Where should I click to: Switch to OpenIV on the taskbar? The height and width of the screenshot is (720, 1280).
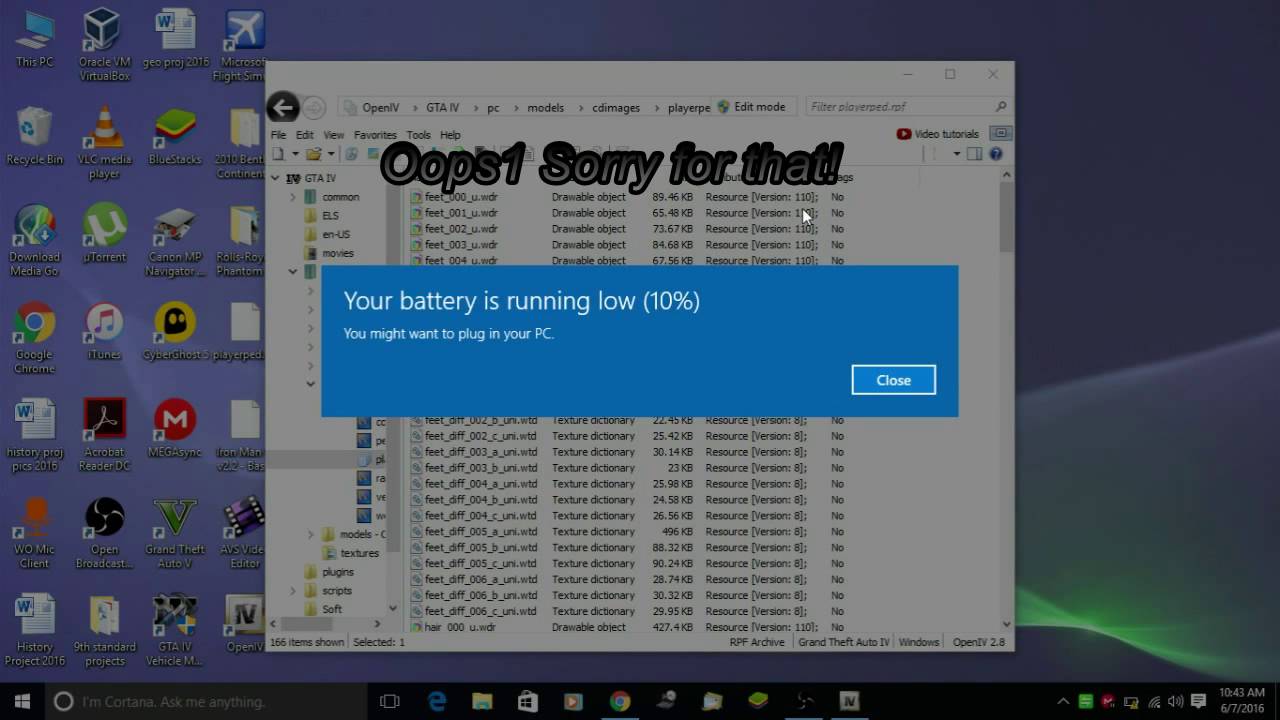849,702
